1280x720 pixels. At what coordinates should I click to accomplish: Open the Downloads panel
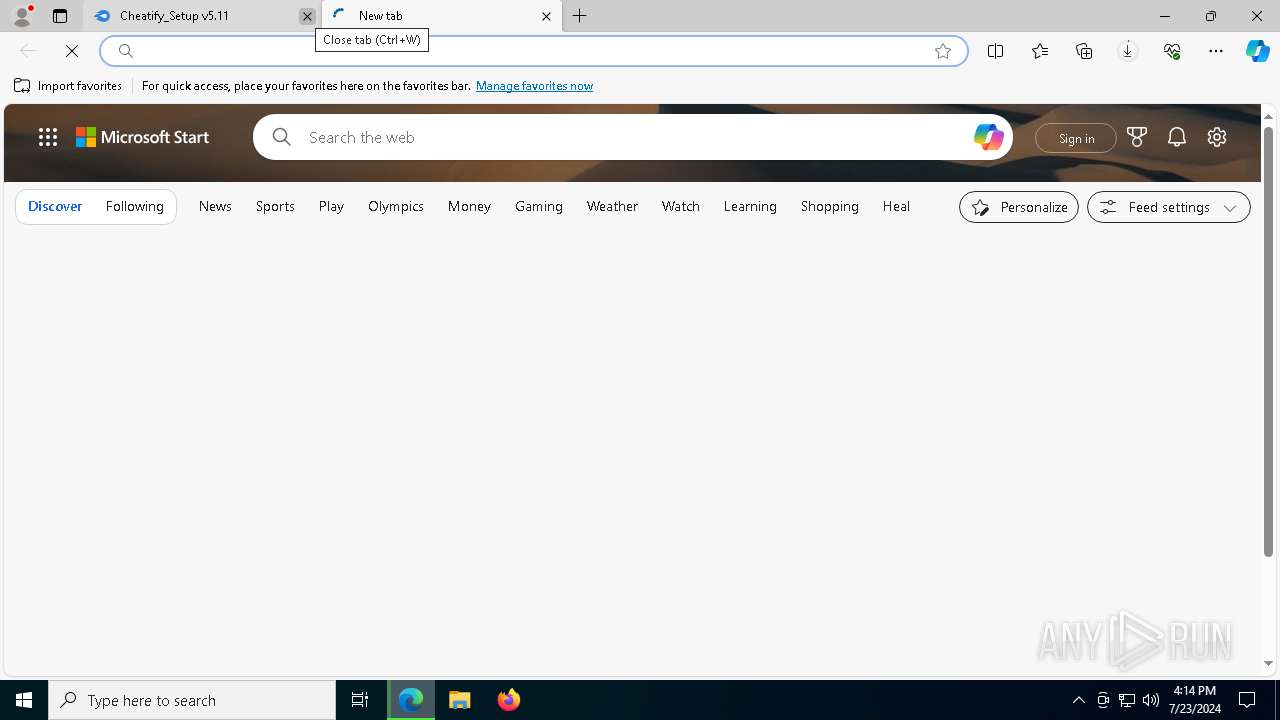1128,51
